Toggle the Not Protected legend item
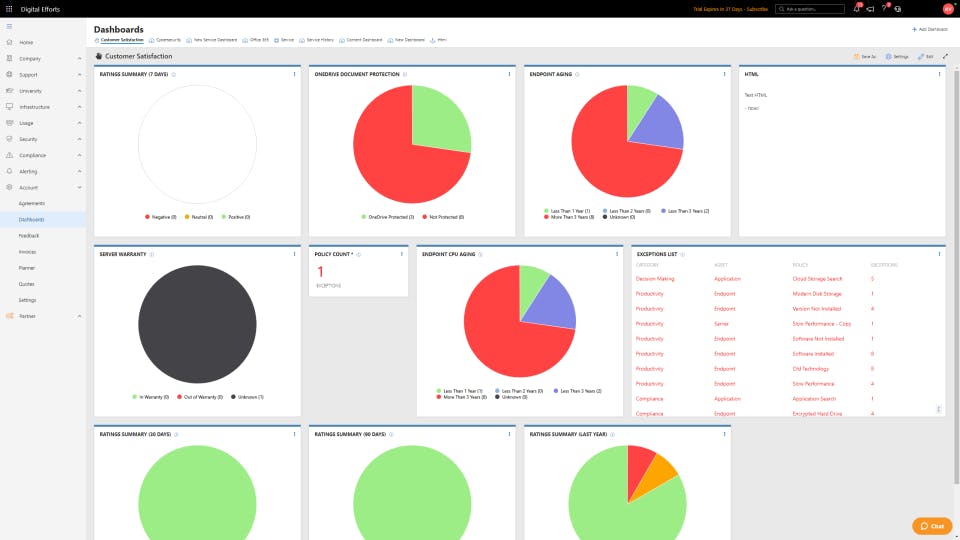The width and height of the screenshot is (960, 540). point(443,217)
